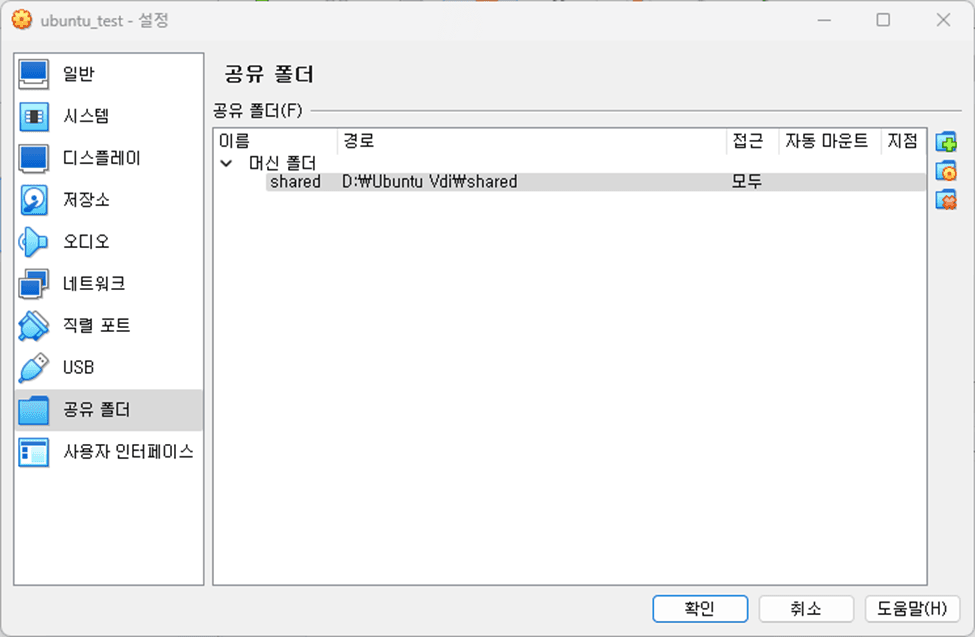The image size is (975, 637).
Task: Select the shared folder row entry
Action: click(295, 182)
